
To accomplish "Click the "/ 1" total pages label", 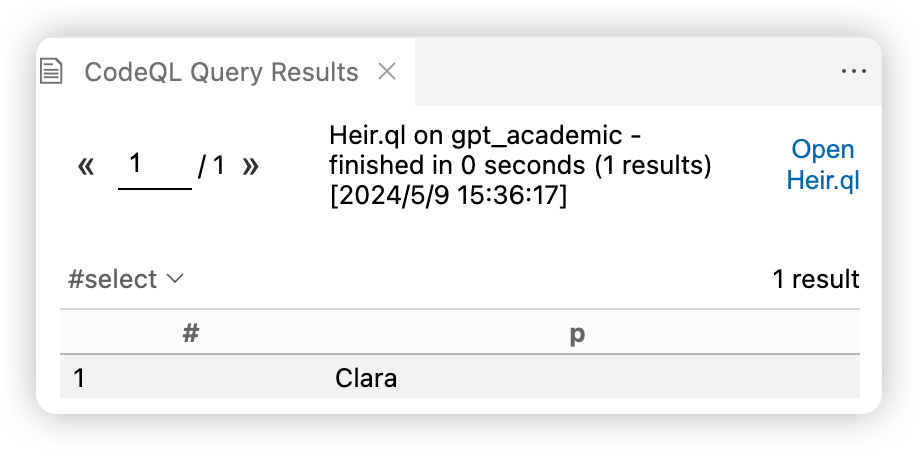I will point(211,166).
